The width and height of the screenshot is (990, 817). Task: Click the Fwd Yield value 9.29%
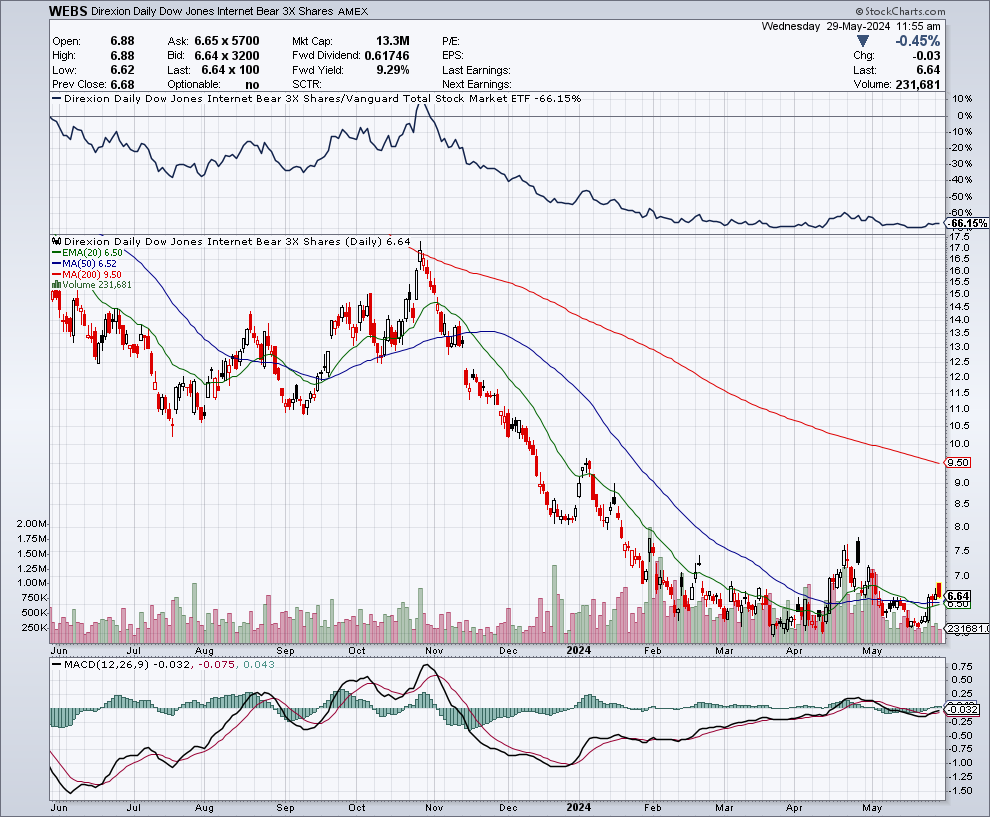[393, 70]
